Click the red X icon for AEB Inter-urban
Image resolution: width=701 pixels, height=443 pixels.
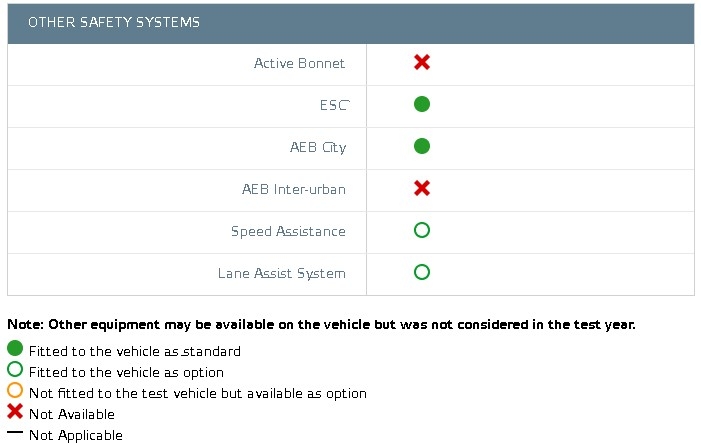(422, 188)
